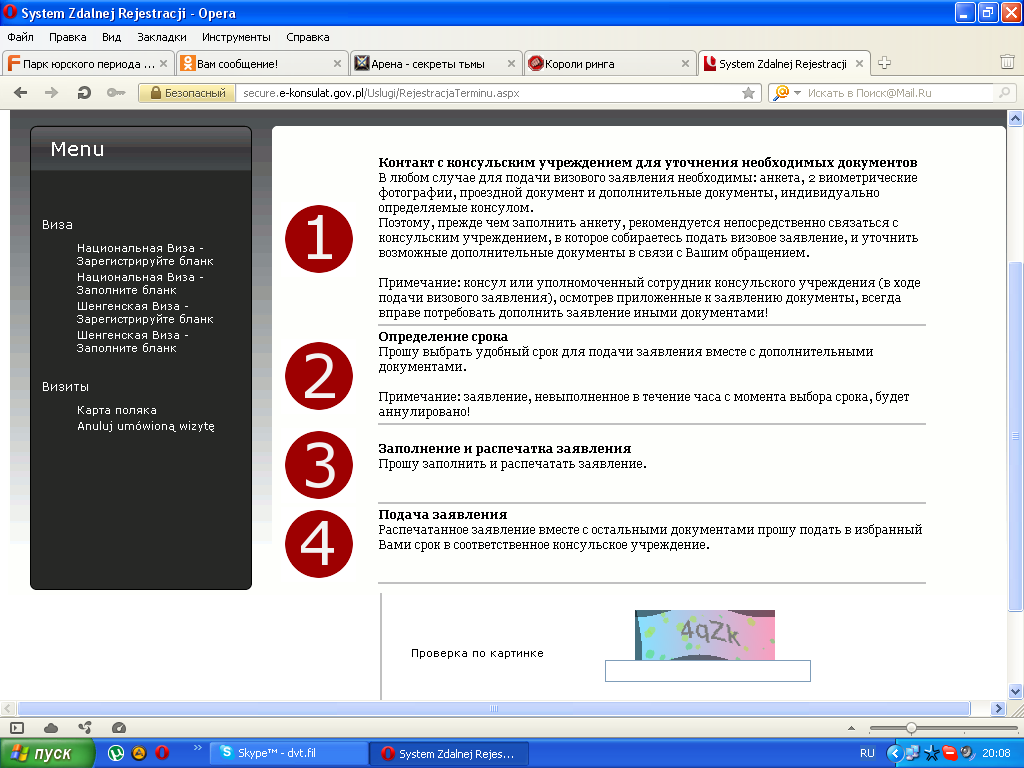Reload the page with the refresh icon
Screen dimensions: 1024x768
84,93
